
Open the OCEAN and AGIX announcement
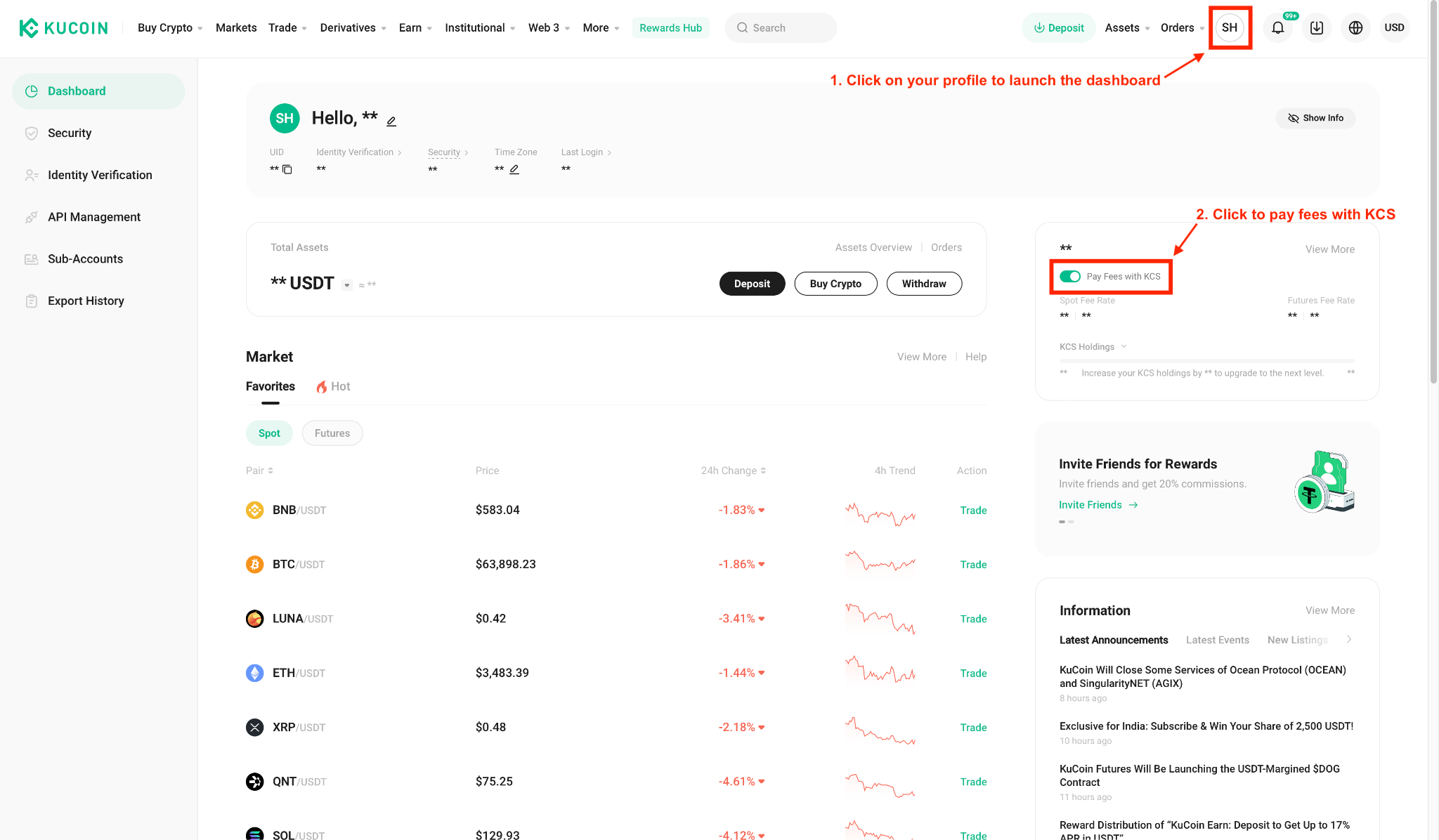point(1203,677)
